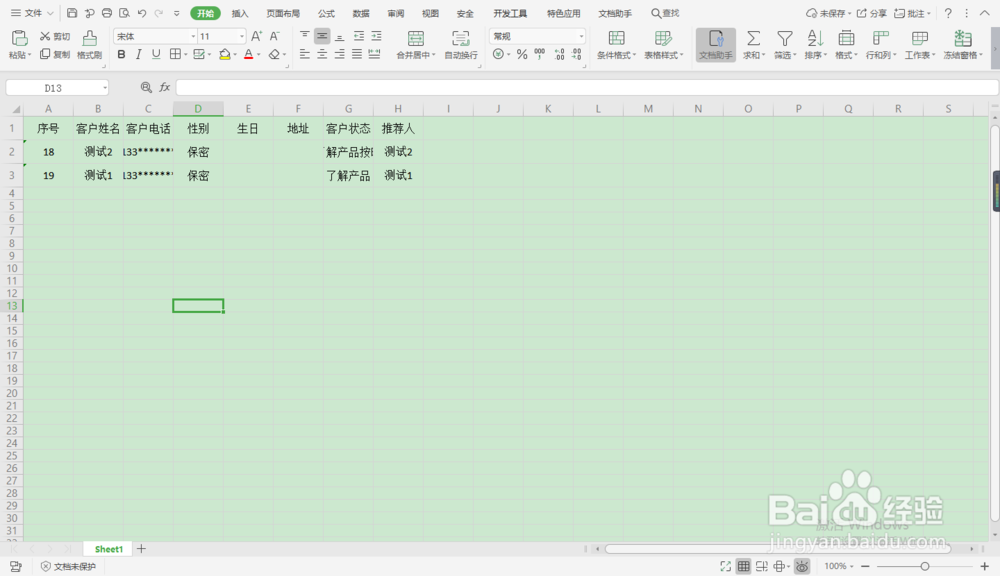Open the Document Assistant (文档助手) ribbon tool

pyautogui.click(x=716, y=45)
